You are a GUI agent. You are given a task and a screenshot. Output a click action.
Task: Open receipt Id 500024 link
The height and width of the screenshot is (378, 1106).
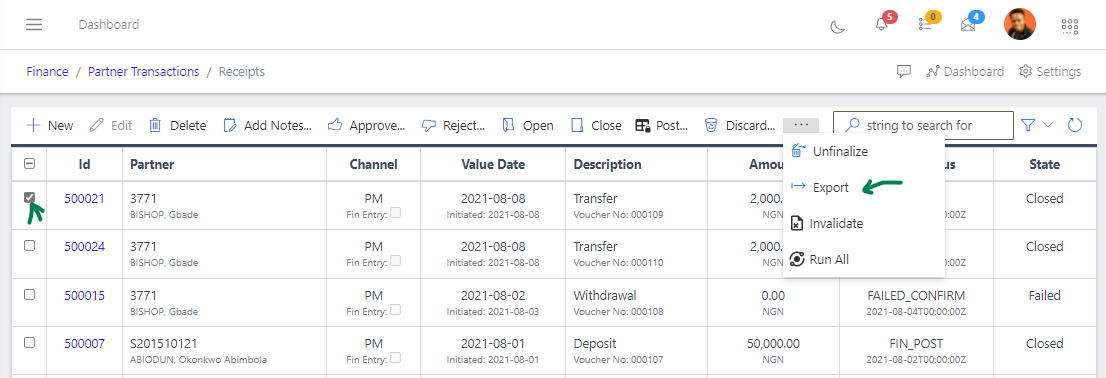tap(85, 246)
